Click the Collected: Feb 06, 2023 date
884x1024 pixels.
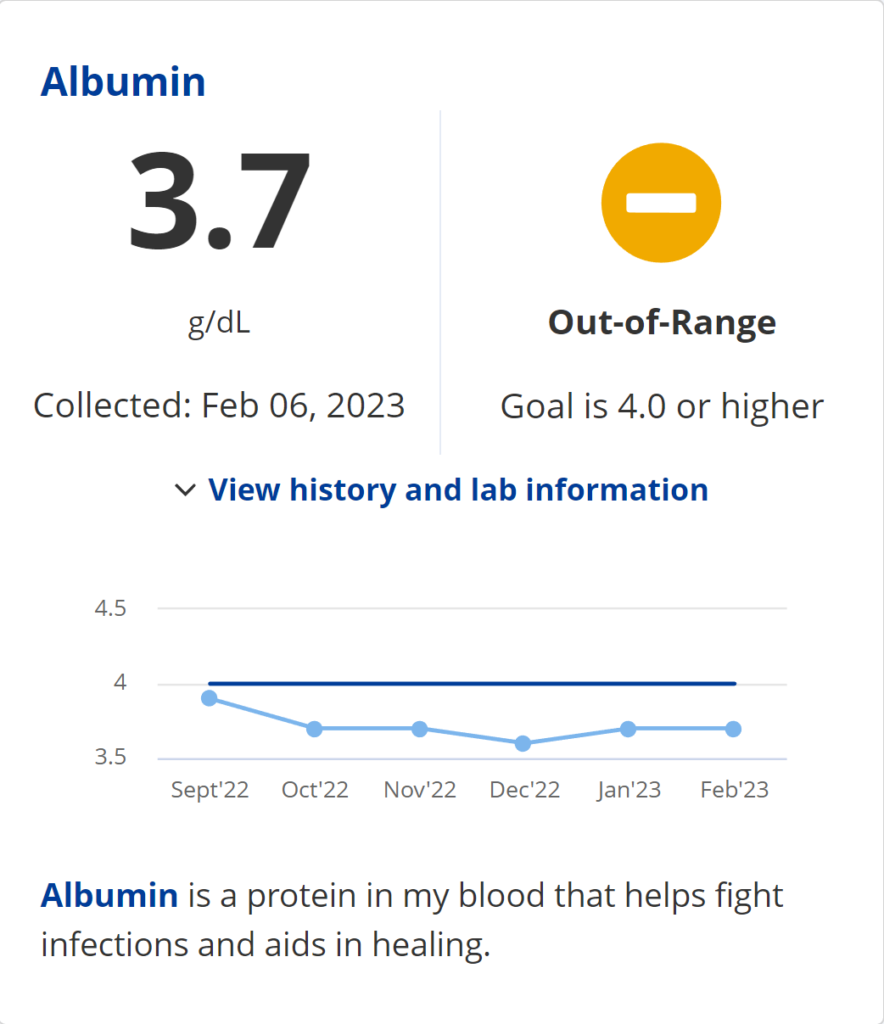coord(219,406)
